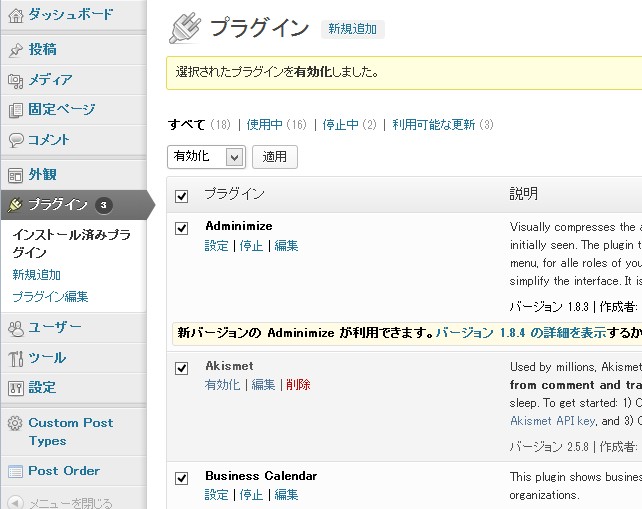Open the ダッシュボード menu
642x509 pixels.
tap(70, 14)
